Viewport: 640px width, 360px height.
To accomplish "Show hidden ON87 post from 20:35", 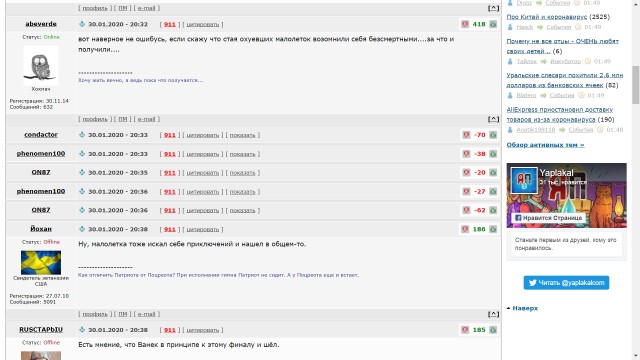I will click(x=242, y=173).
